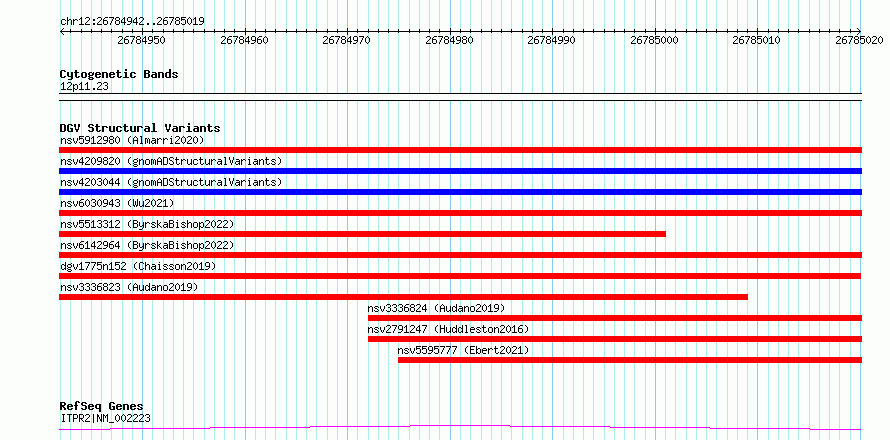Open the ITPR2|NM_002223 gene label
Screen dimensions: 890x440
click(105, 419)
